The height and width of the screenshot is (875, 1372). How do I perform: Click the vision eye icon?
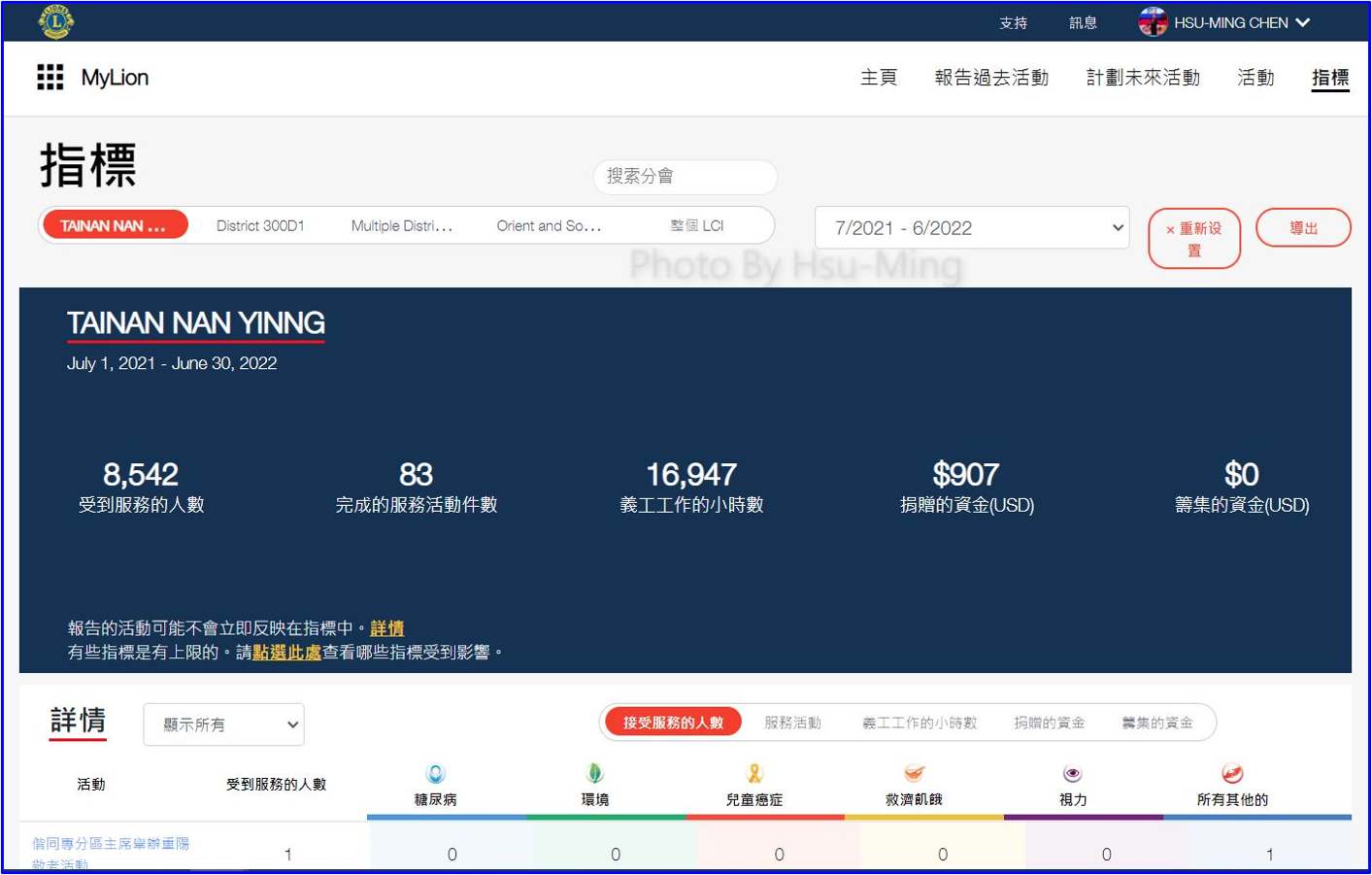pos(1073,774)
